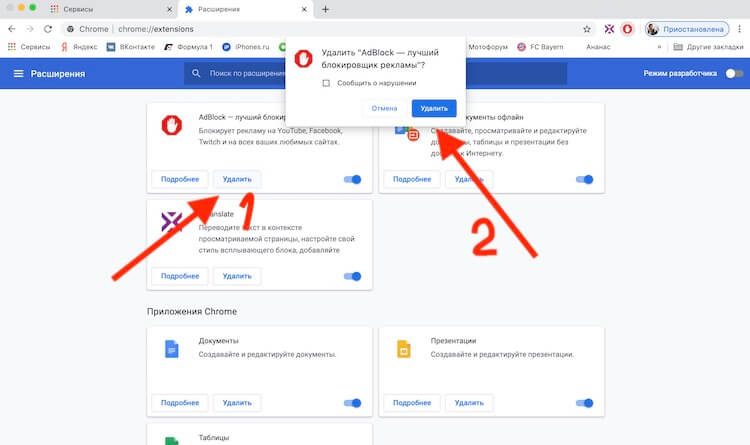The height and width of the screenshot is (445, 750).
Task: Click AdBlock icon in delete dialog
Action: pyautogui.click(x=303, y=58)
